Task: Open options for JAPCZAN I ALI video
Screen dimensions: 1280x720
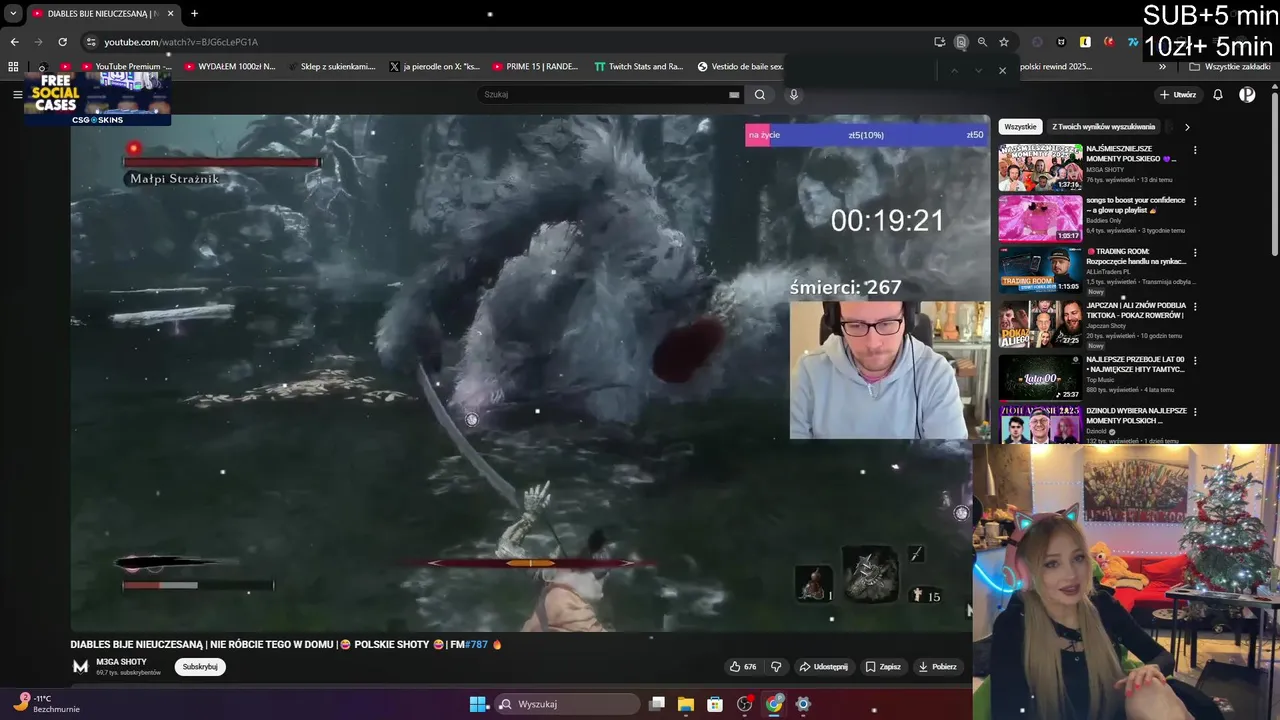Action: [1195, 306]
